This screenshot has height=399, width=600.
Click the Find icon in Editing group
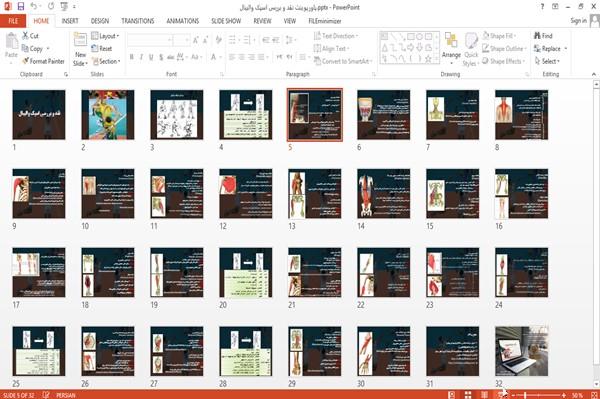(537, 36)
